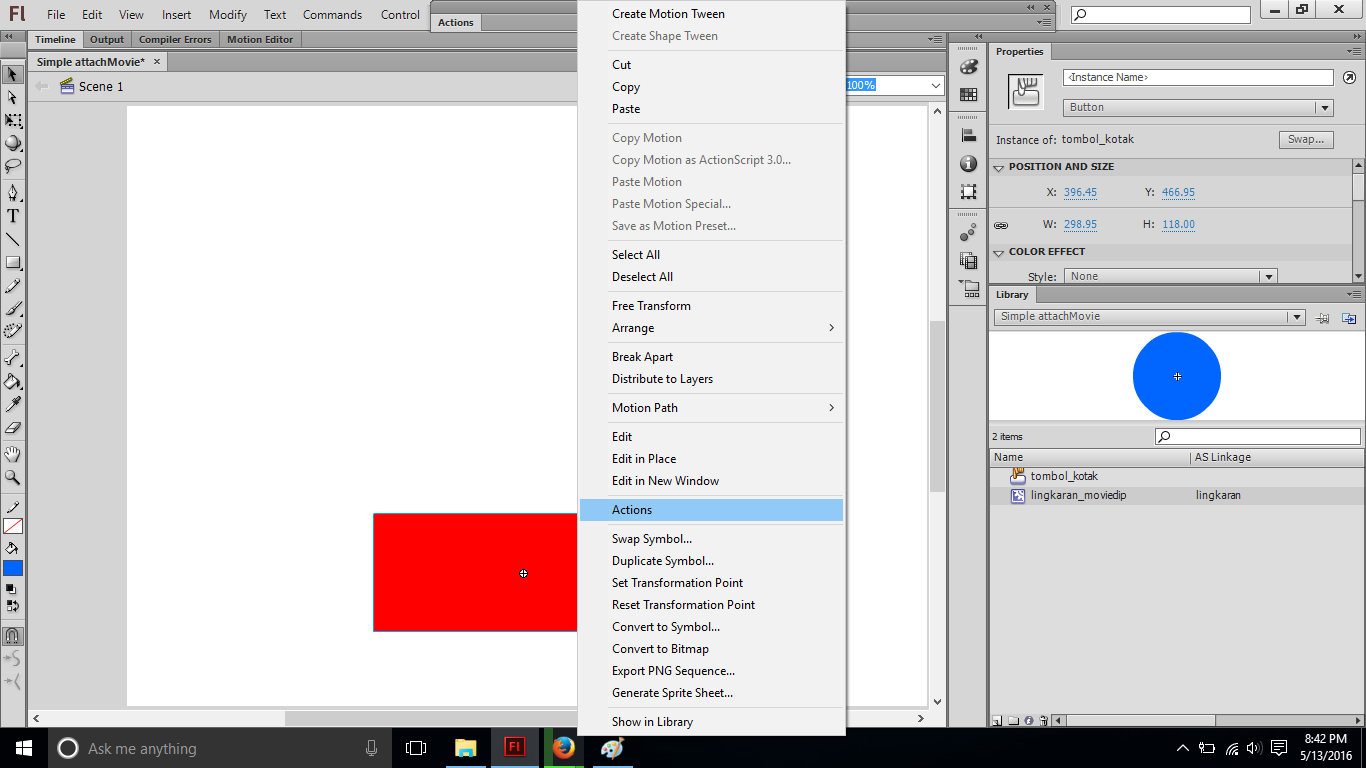Open the Info panel icon
Viewport: 1366px width, 768px height.
(968, 164)
